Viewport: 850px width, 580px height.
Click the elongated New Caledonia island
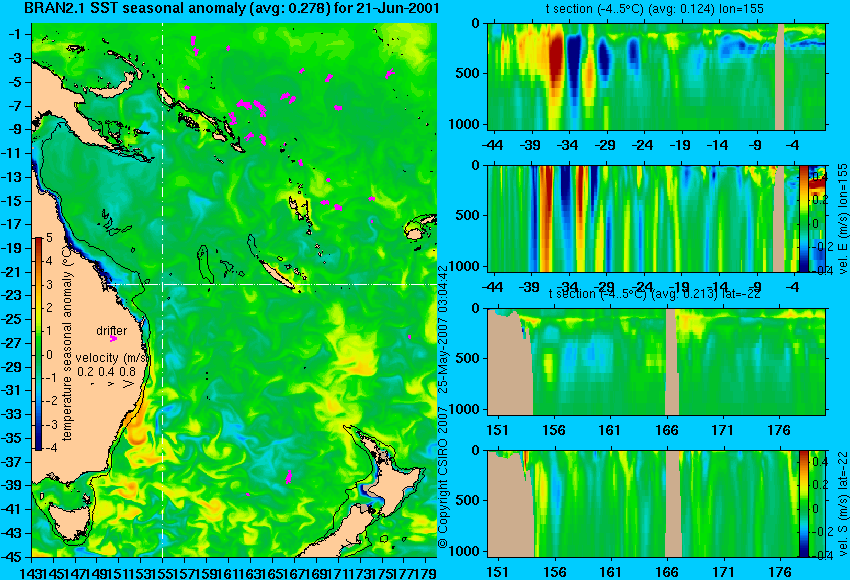[x=278, y=274]
